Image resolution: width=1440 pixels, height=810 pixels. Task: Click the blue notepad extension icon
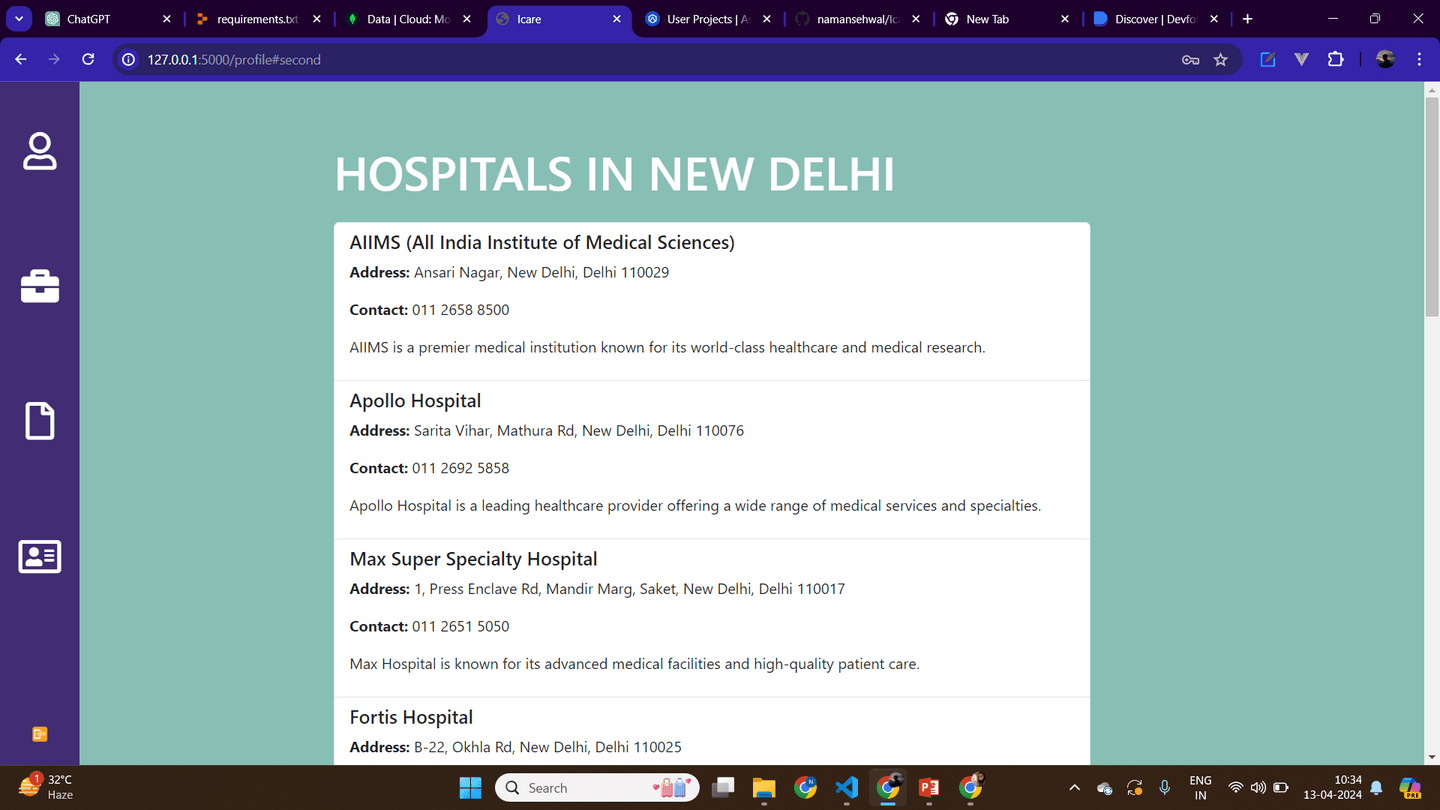click(x=1267, y=60)
